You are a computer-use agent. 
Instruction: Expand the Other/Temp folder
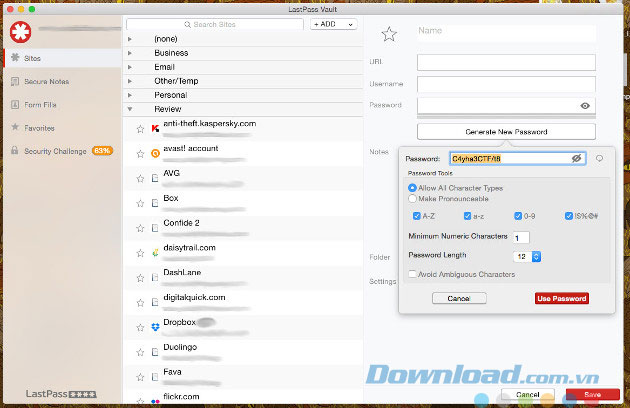[130, 81]
